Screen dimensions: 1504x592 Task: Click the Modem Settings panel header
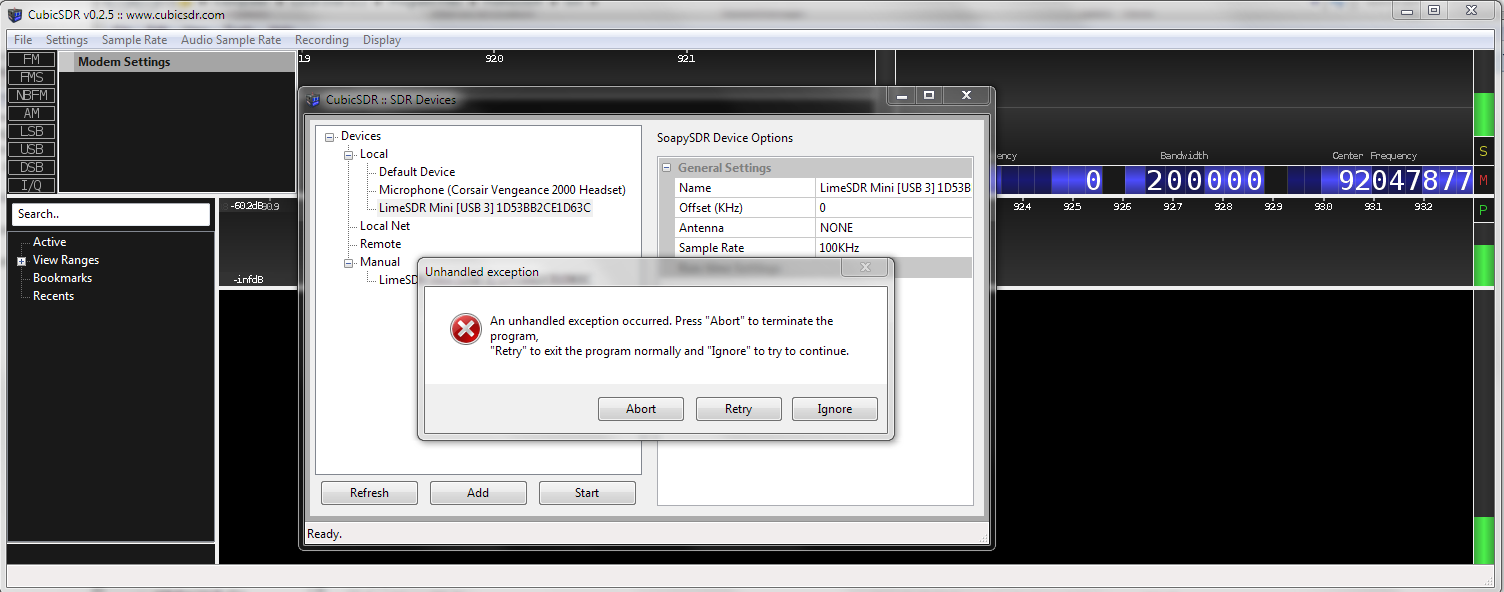(x=177, y=62)
